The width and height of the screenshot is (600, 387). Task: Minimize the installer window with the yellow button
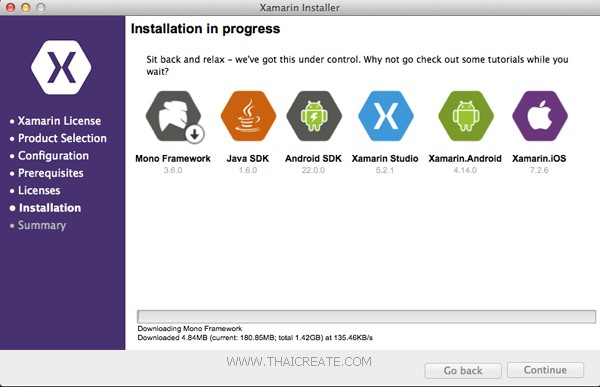[26, 7]
